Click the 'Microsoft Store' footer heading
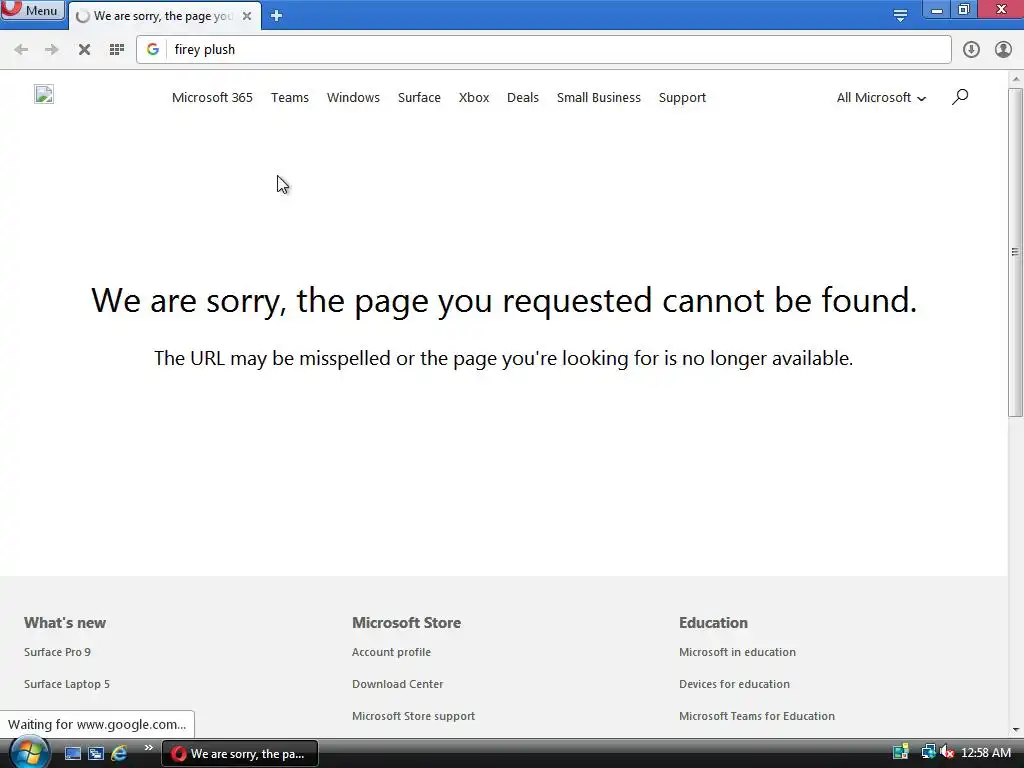The image size is (1024, 768). tap(406, 622)
